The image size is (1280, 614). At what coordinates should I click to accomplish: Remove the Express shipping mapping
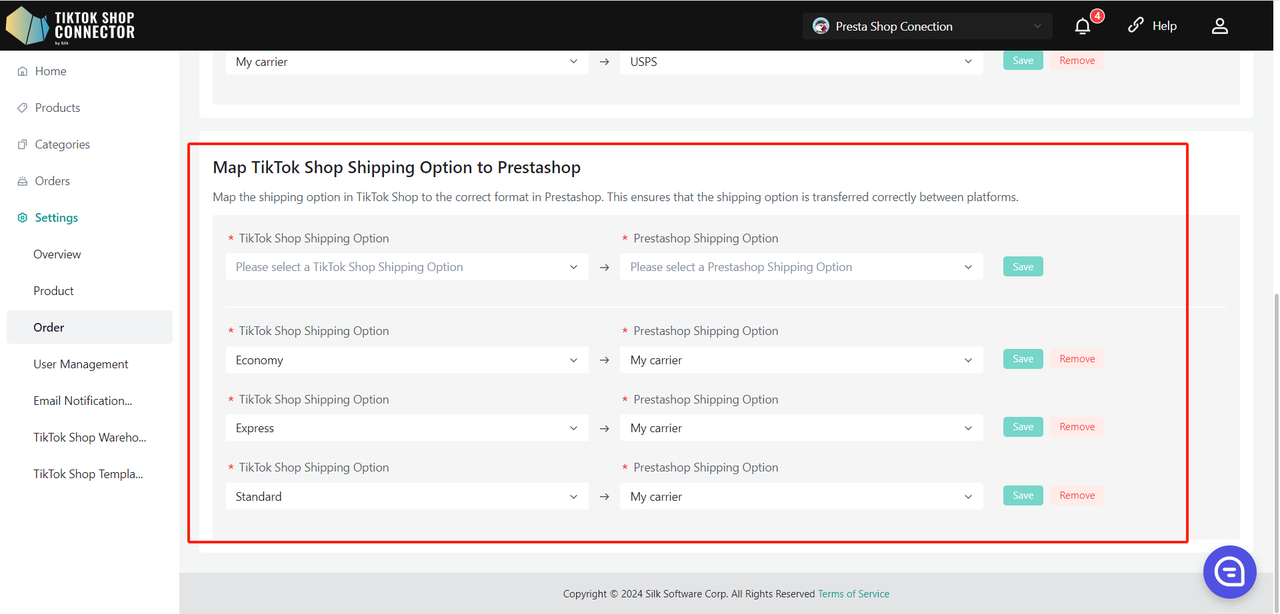pyautogui.click(x=1077, y=427)
